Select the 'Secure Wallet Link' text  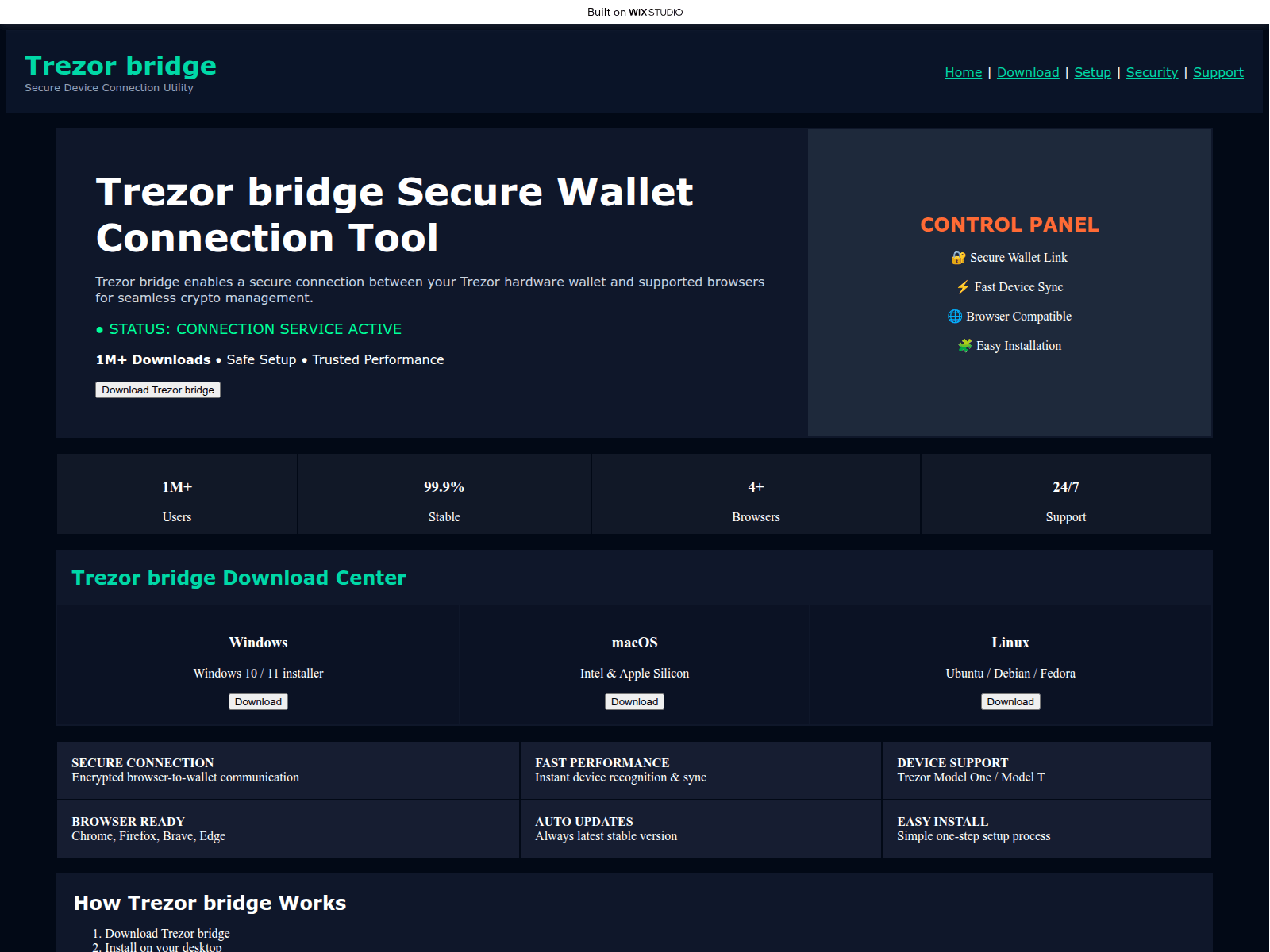pyautogui.click(x=1018, y=258)
